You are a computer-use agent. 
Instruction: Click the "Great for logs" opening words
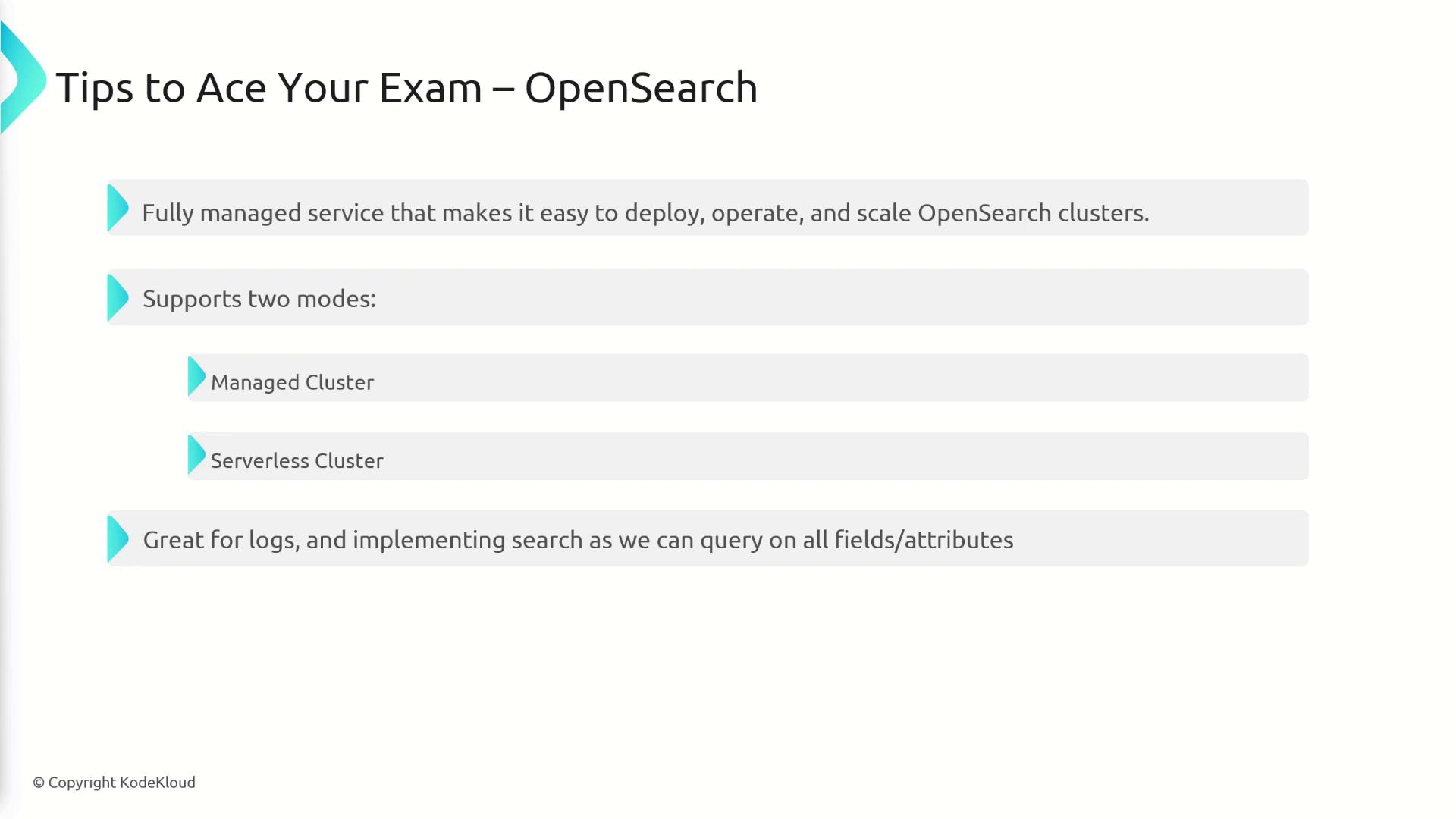pyautogui.click(x=220, y=540)
